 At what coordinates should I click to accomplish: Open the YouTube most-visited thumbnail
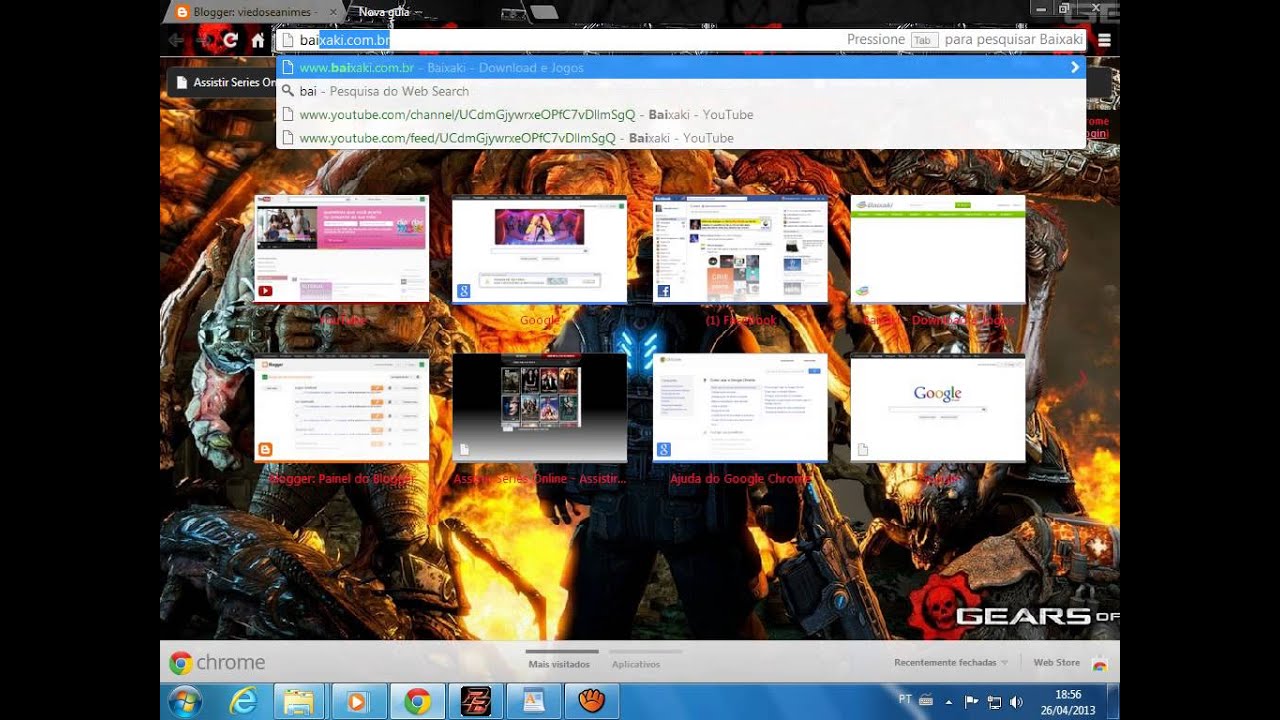tap(341, 249)
